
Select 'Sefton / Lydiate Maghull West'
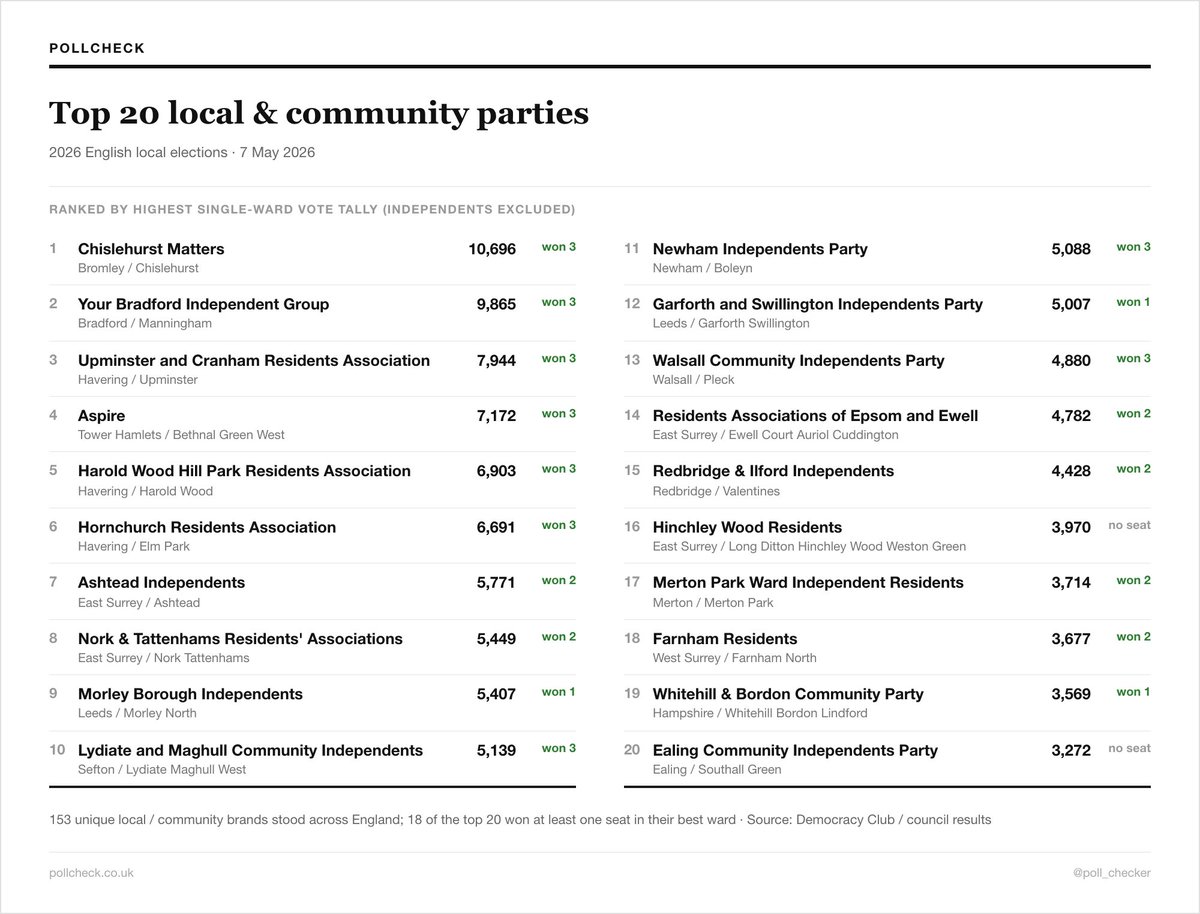pyautogui.click(x=162, y=770)
